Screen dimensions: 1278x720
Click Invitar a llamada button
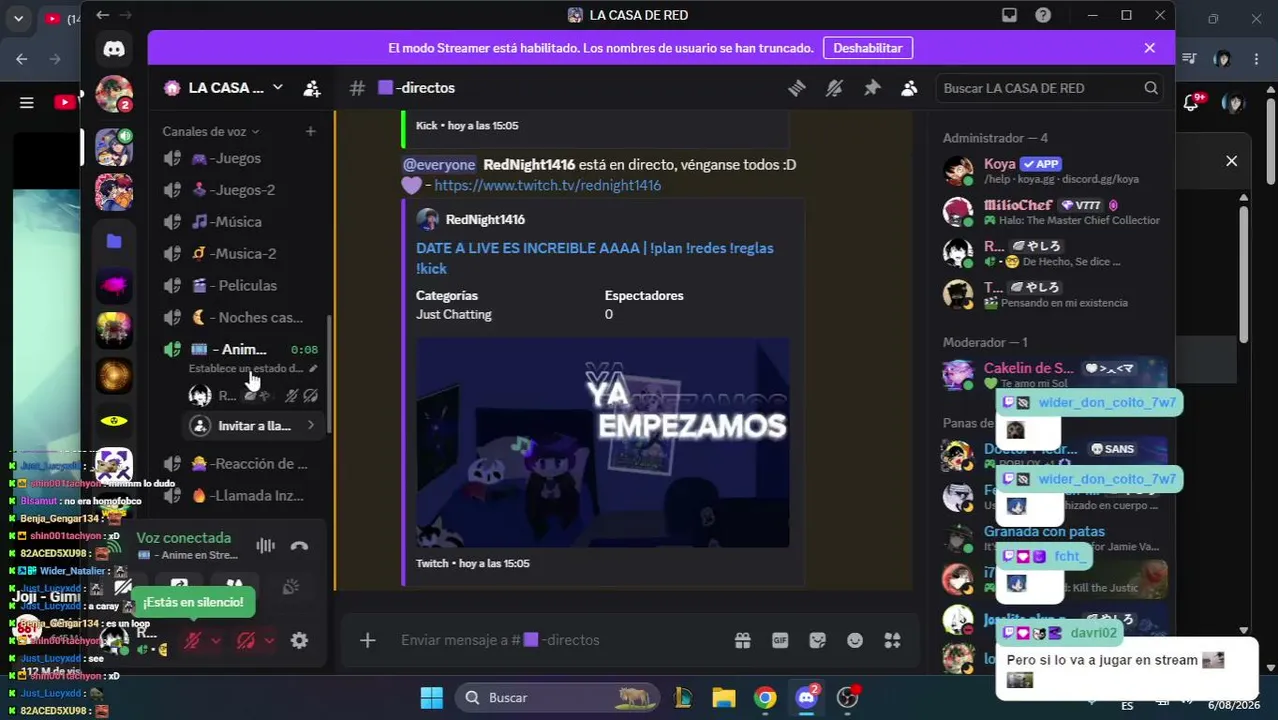254,426
